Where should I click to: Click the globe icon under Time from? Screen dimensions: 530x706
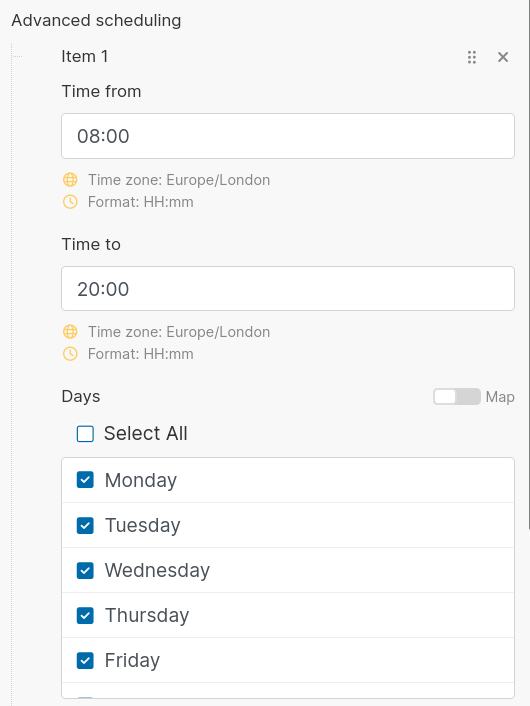tap(70, 180)
